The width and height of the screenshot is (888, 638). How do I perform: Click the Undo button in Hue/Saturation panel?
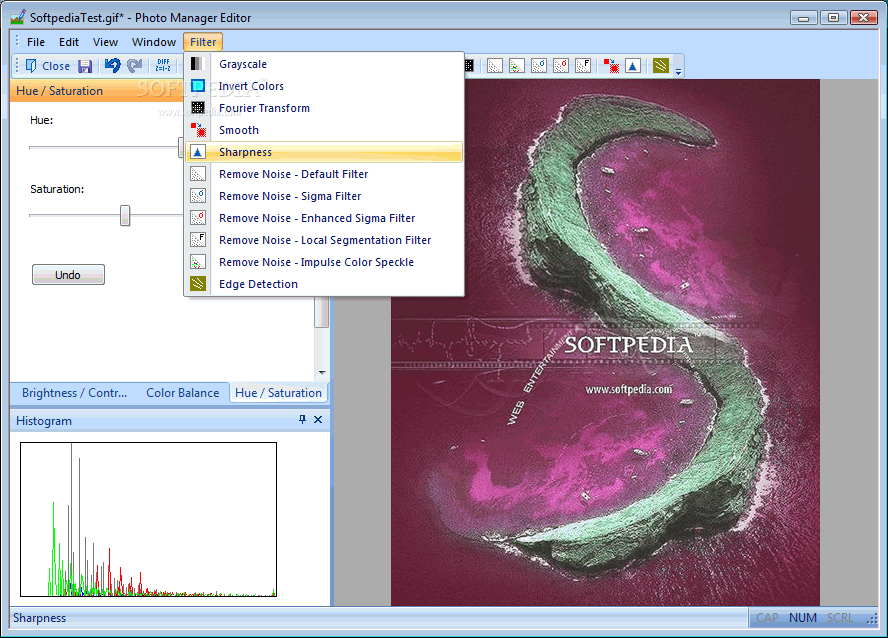[68, 275]
